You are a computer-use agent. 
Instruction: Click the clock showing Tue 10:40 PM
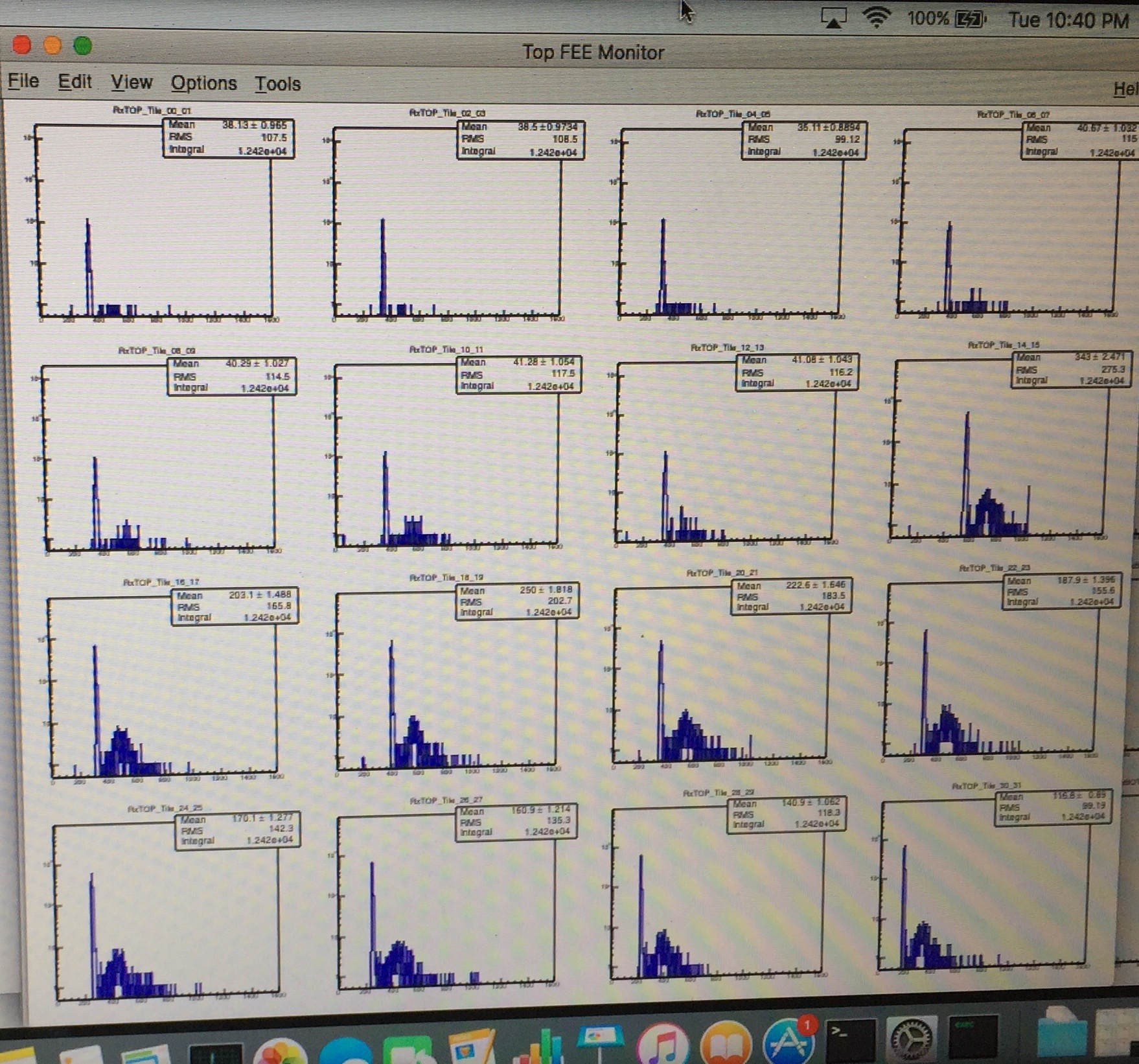(x=1068, y=20)
